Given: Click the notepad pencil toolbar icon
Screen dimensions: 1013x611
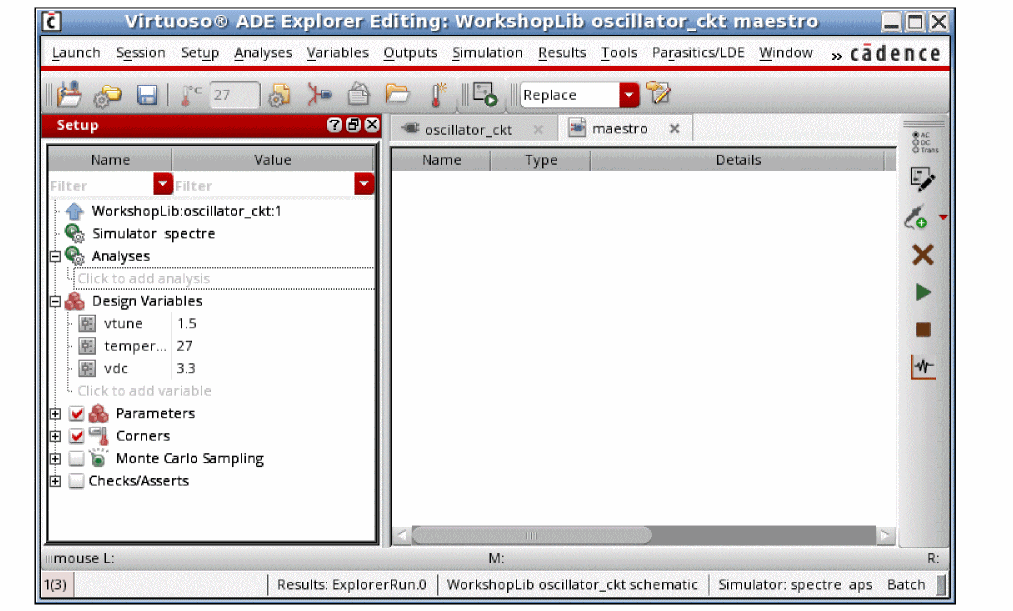Looking at the screenshot, I should click(659, 94).
